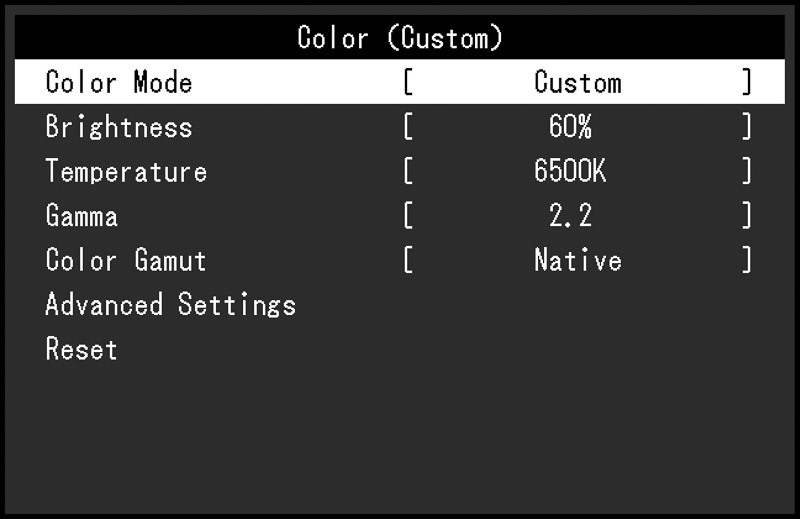Change the Native Color Gamut value
This screenshot has height=519, width=800.
click(577, 261)
